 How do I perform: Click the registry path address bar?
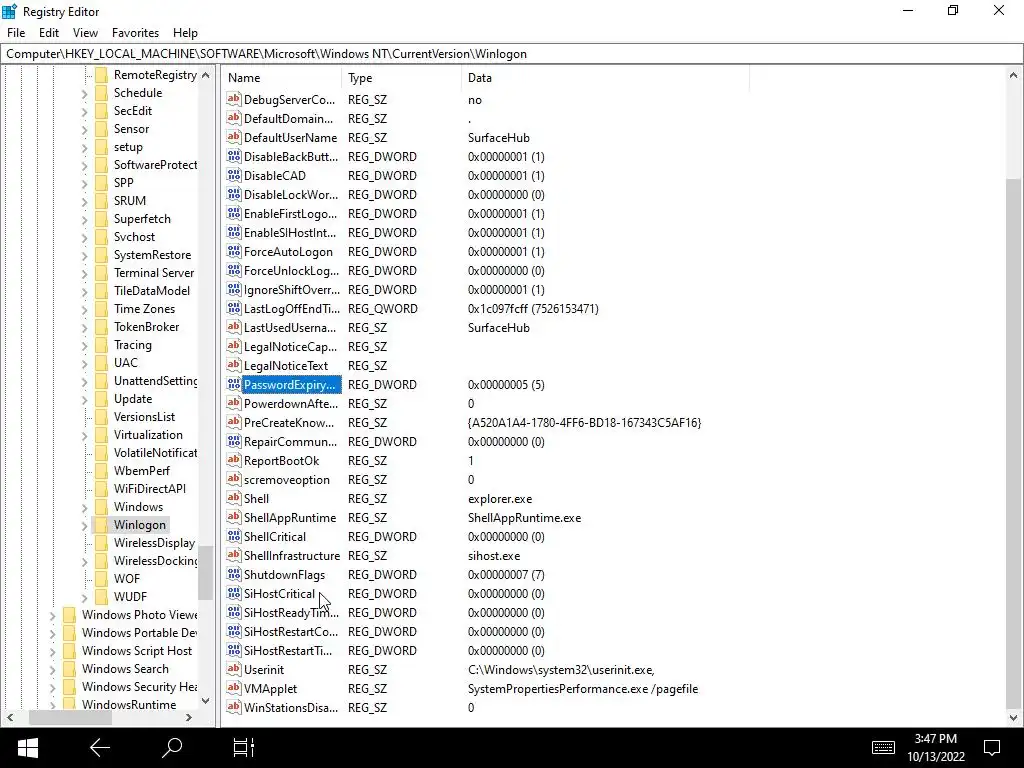[x=511, y=54]
